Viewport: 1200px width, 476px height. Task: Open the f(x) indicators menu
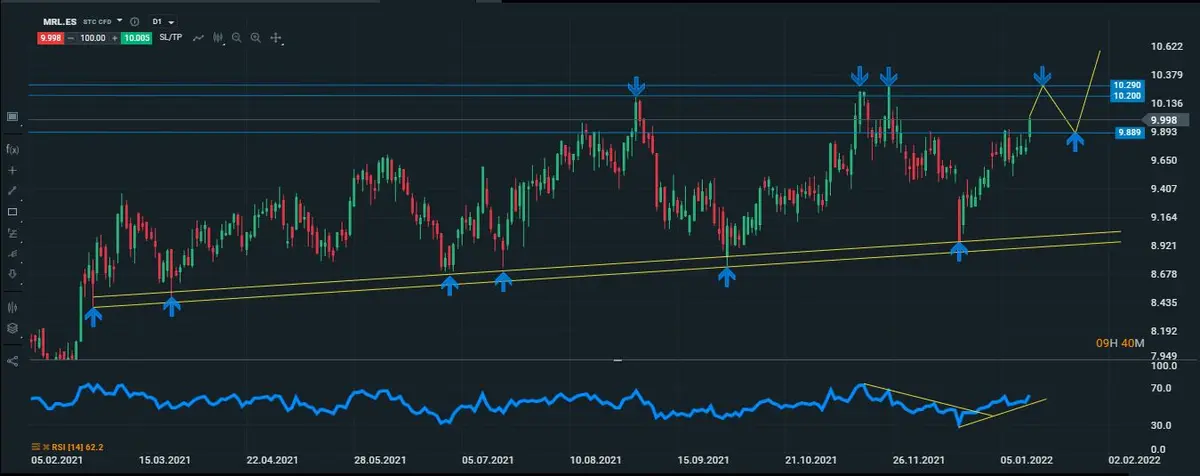pyautogui.click(x=12, y=149)
